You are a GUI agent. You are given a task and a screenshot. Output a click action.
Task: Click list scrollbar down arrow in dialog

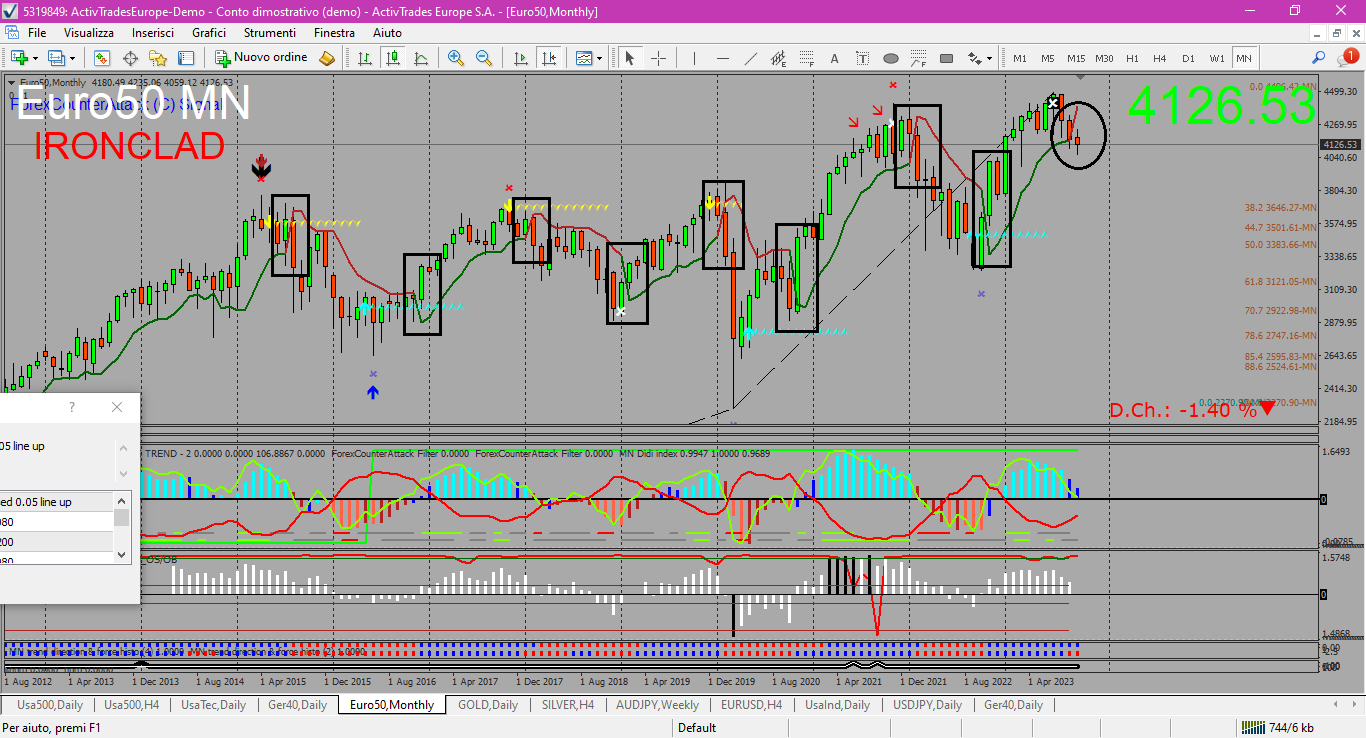click(122, 554)
